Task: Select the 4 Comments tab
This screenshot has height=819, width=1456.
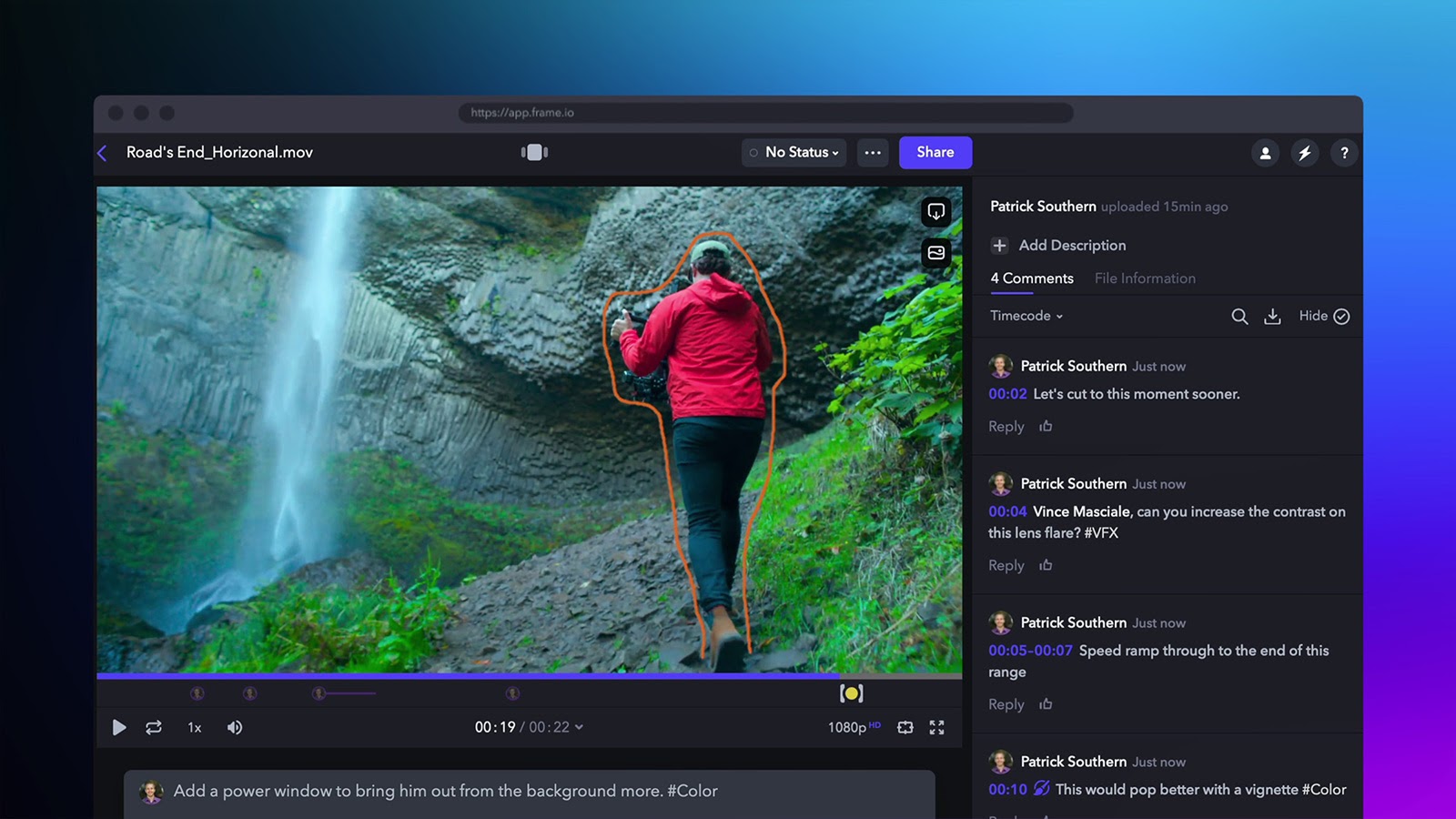Action: coord(1032,278)
